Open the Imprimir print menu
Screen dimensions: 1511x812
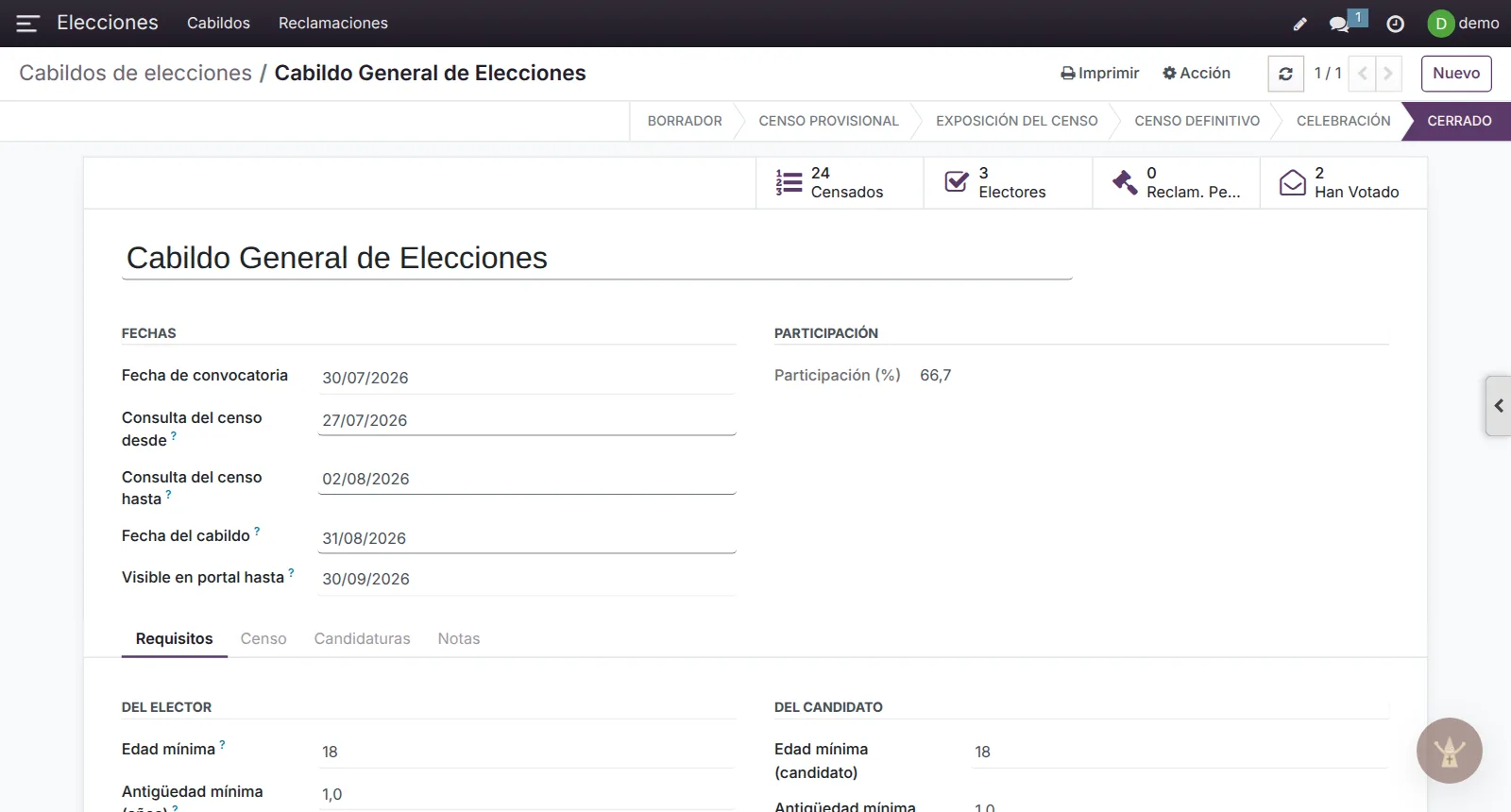(x=1100, y=74)
